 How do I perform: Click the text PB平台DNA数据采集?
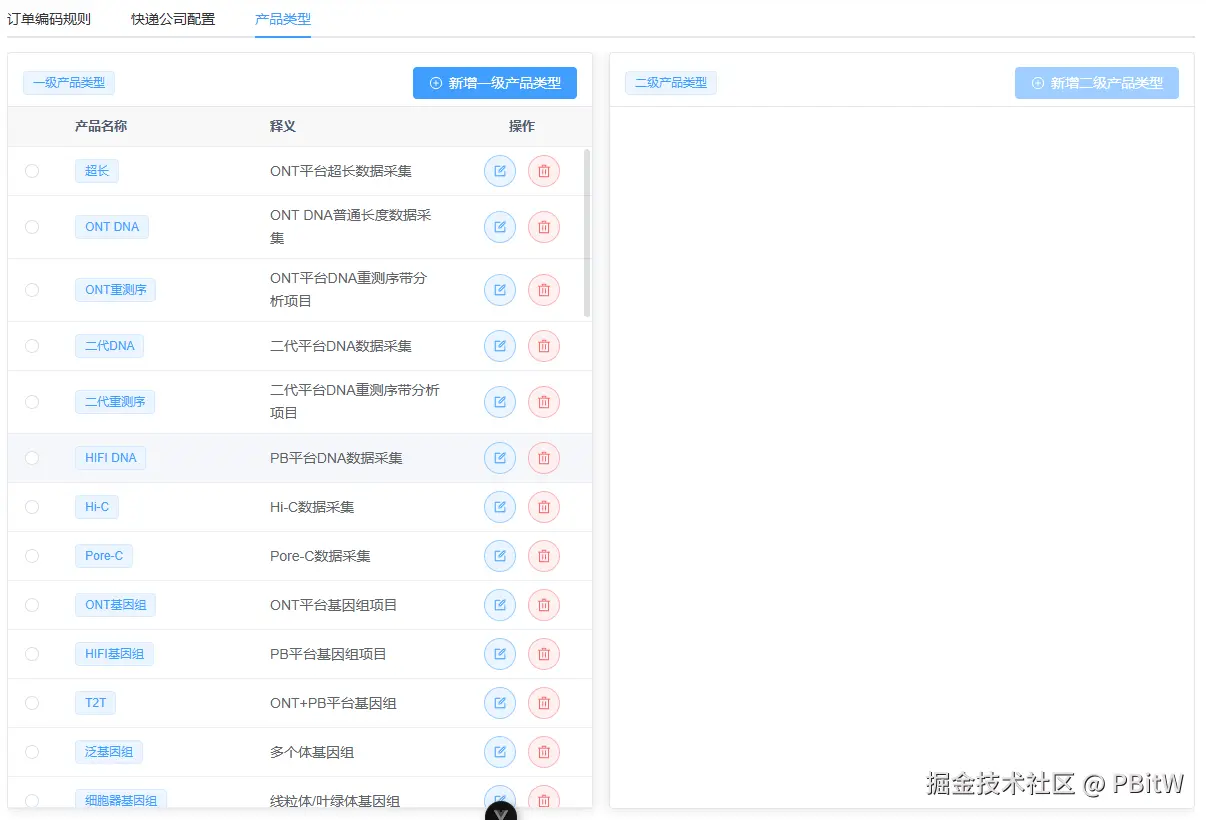pos(336,458)
